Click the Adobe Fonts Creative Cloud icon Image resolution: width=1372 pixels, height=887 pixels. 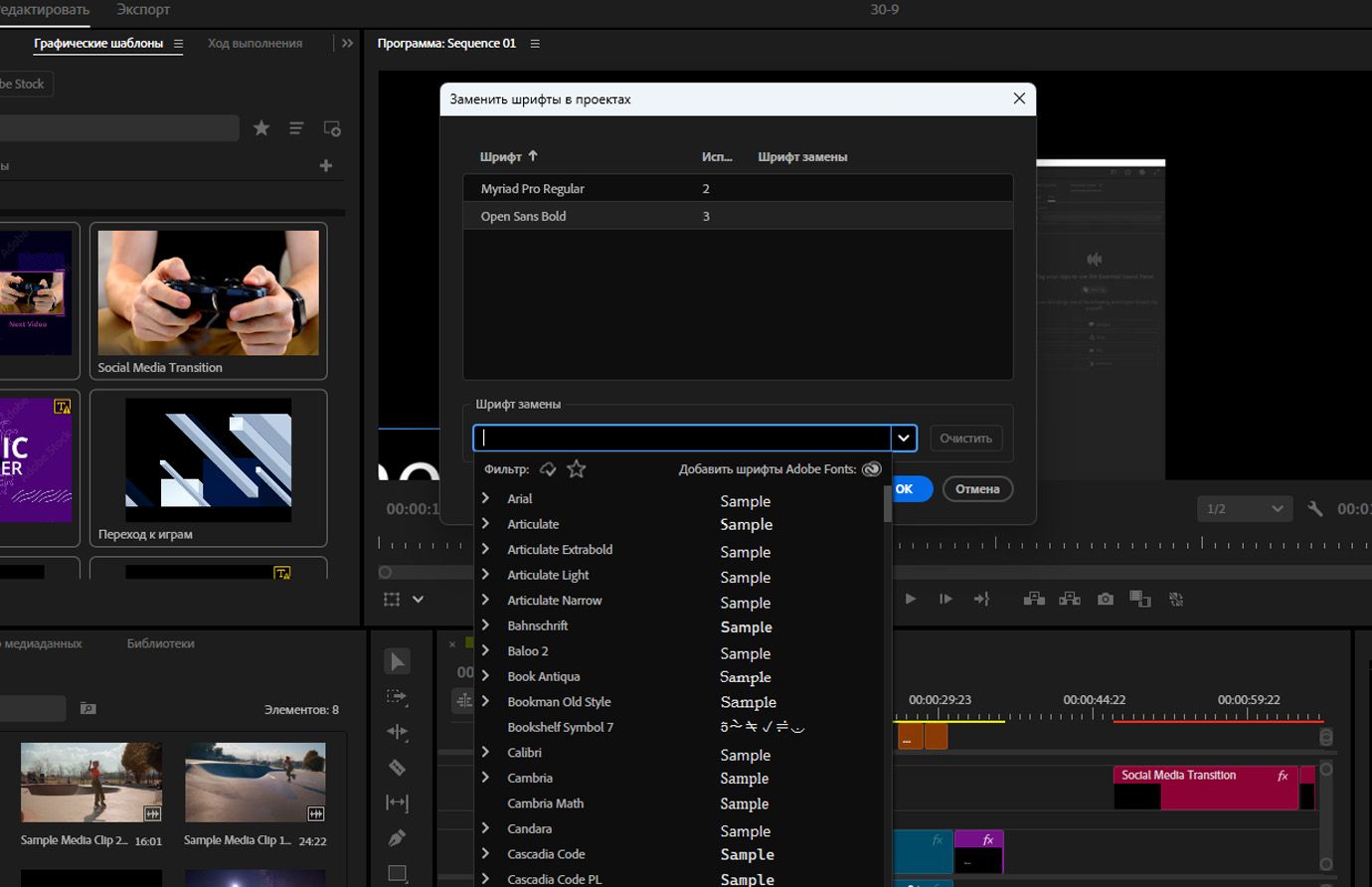point(872,469)
